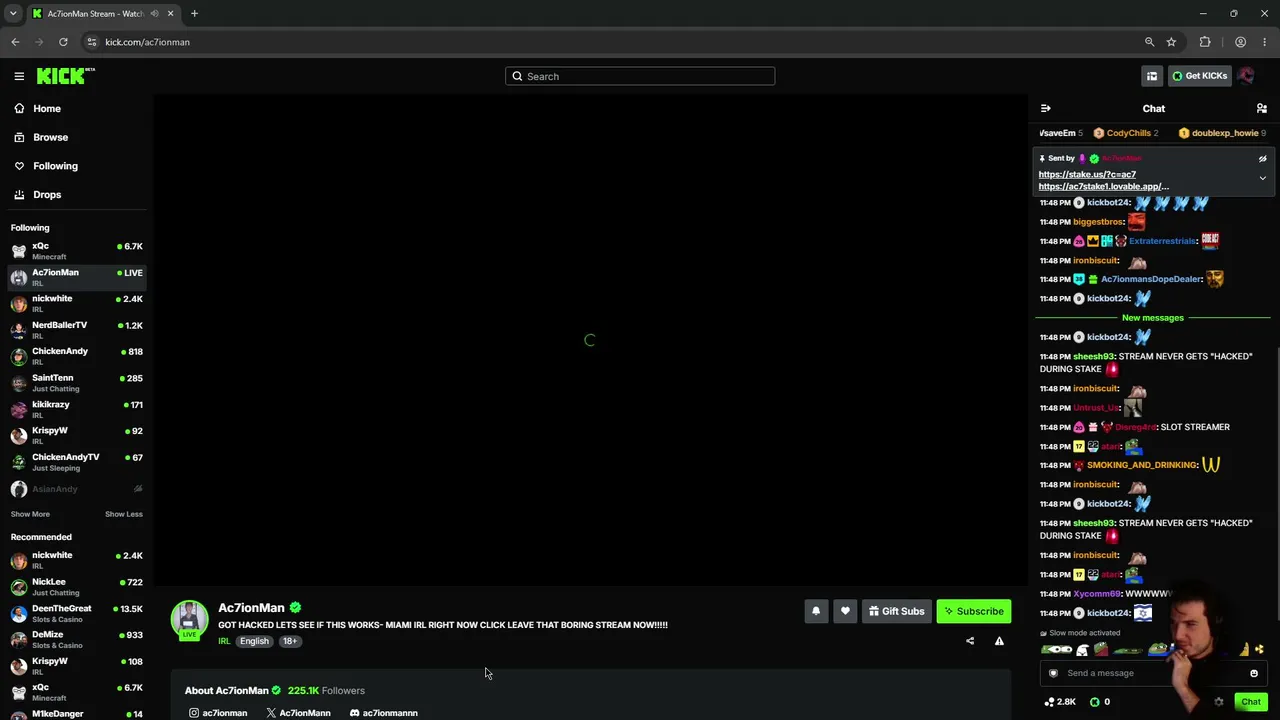Image resolution: width=1280 pixels, height=720 pixels.
Task: Open a new browser tab
Action: [x=194, y=14]
